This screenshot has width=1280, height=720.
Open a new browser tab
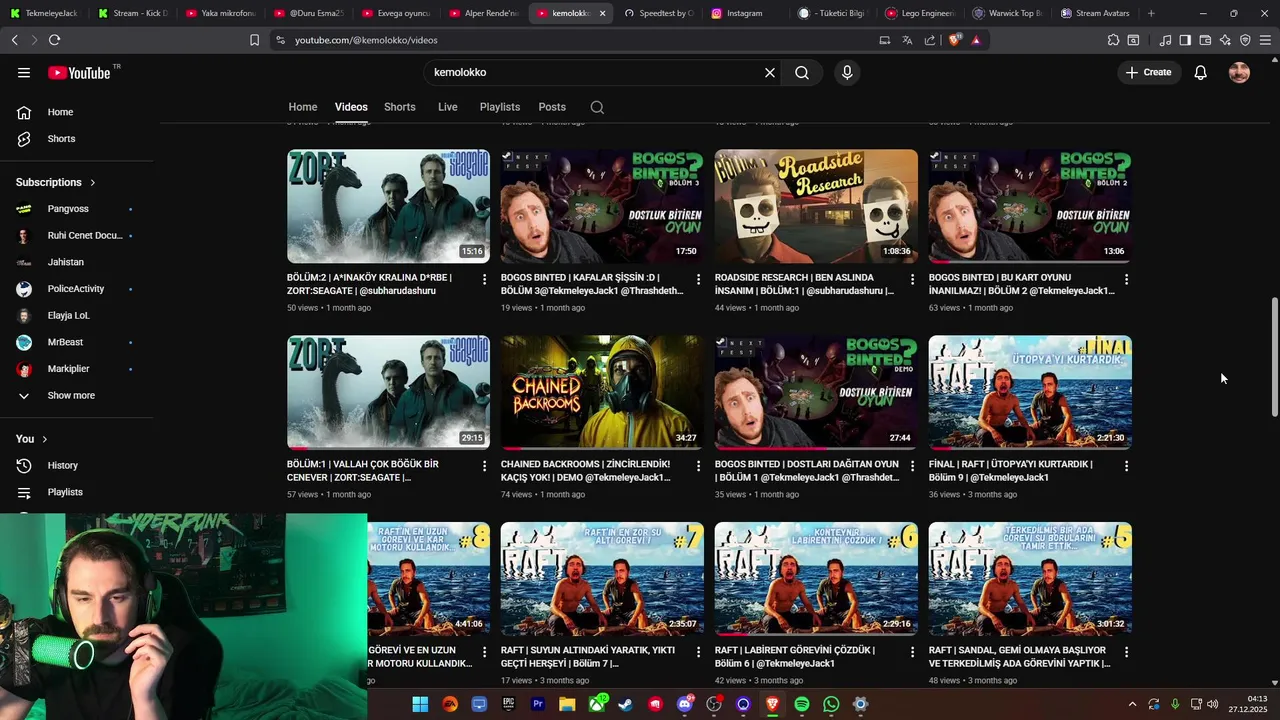pos(1151,13)
